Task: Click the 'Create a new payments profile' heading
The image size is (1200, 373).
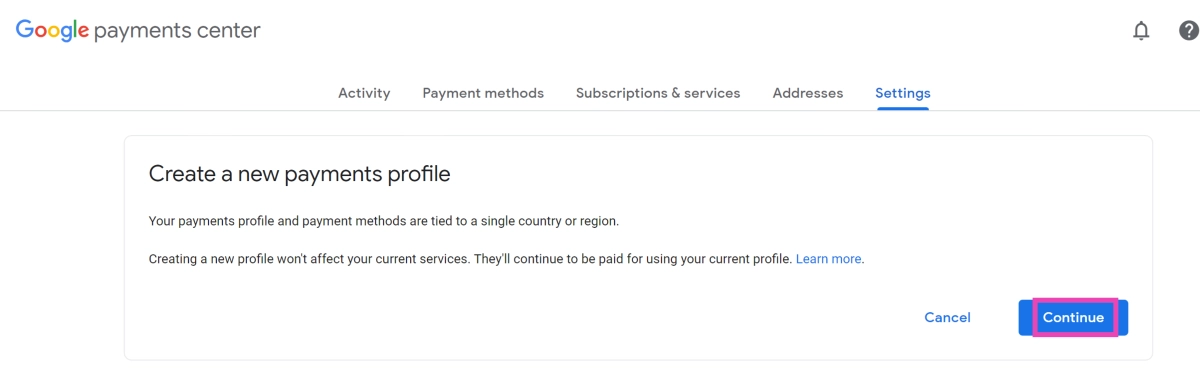Action: 300,174
